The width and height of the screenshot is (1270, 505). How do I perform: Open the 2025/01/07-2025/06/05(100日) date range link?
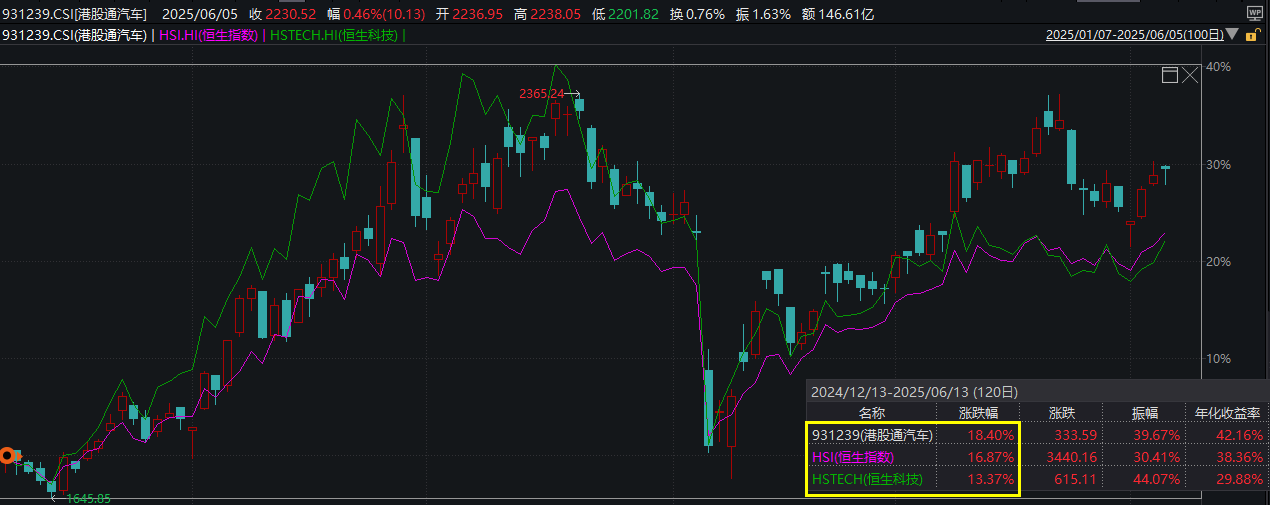pos(1135,35)
